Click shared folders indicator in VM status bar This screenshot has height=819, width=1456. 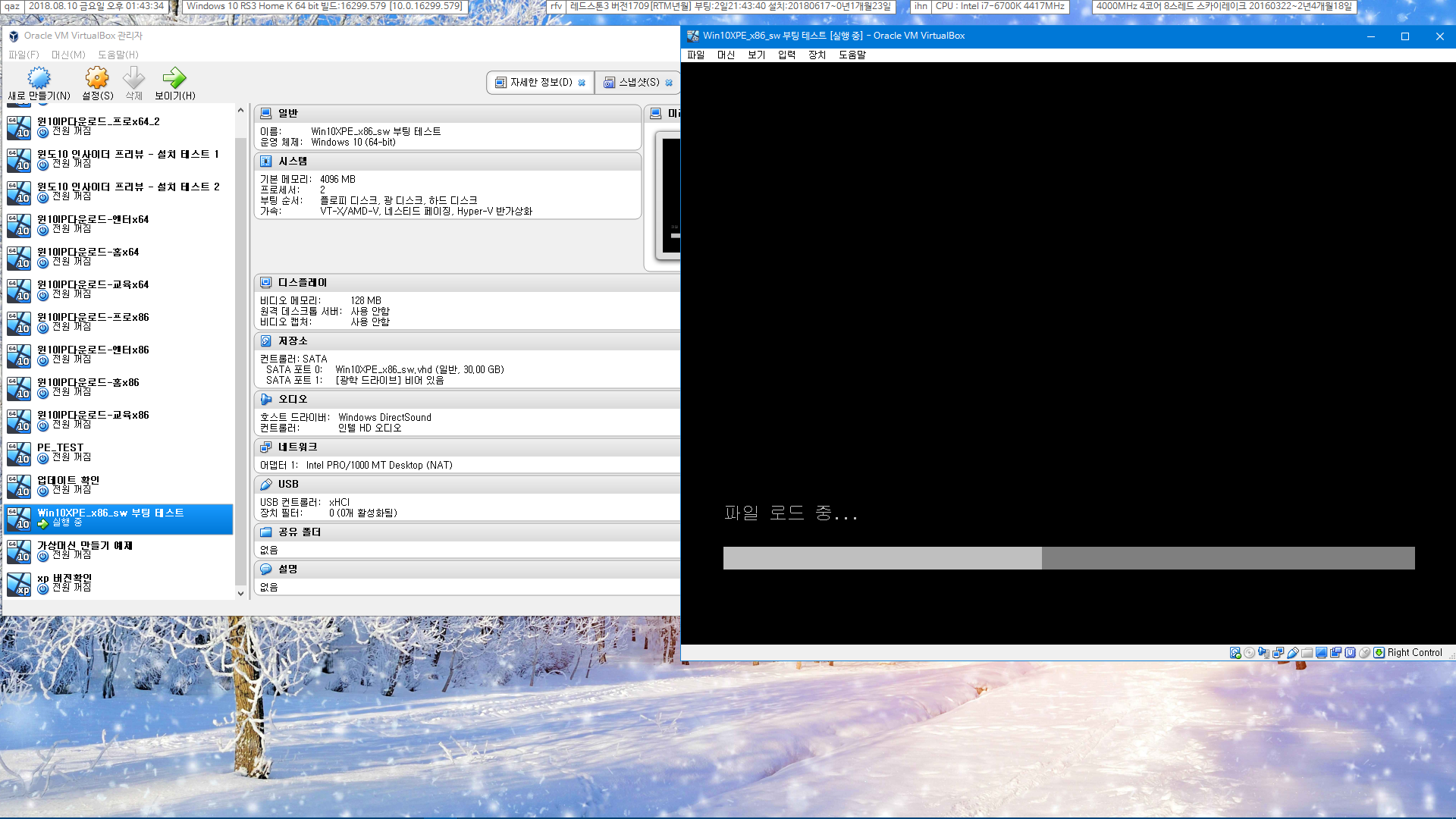(x=1307, y=652)
